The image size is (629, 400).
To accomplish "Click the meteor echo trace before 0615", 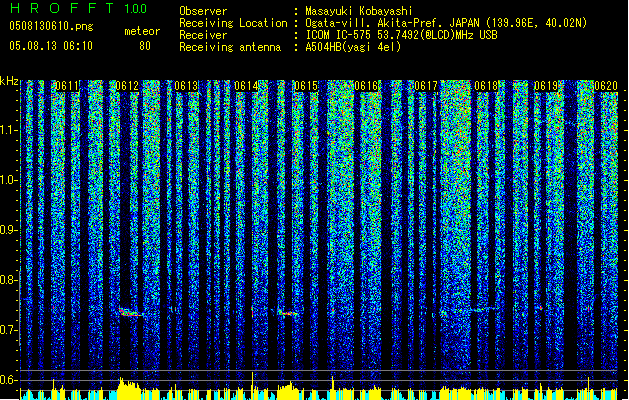I will pos(288,313).
